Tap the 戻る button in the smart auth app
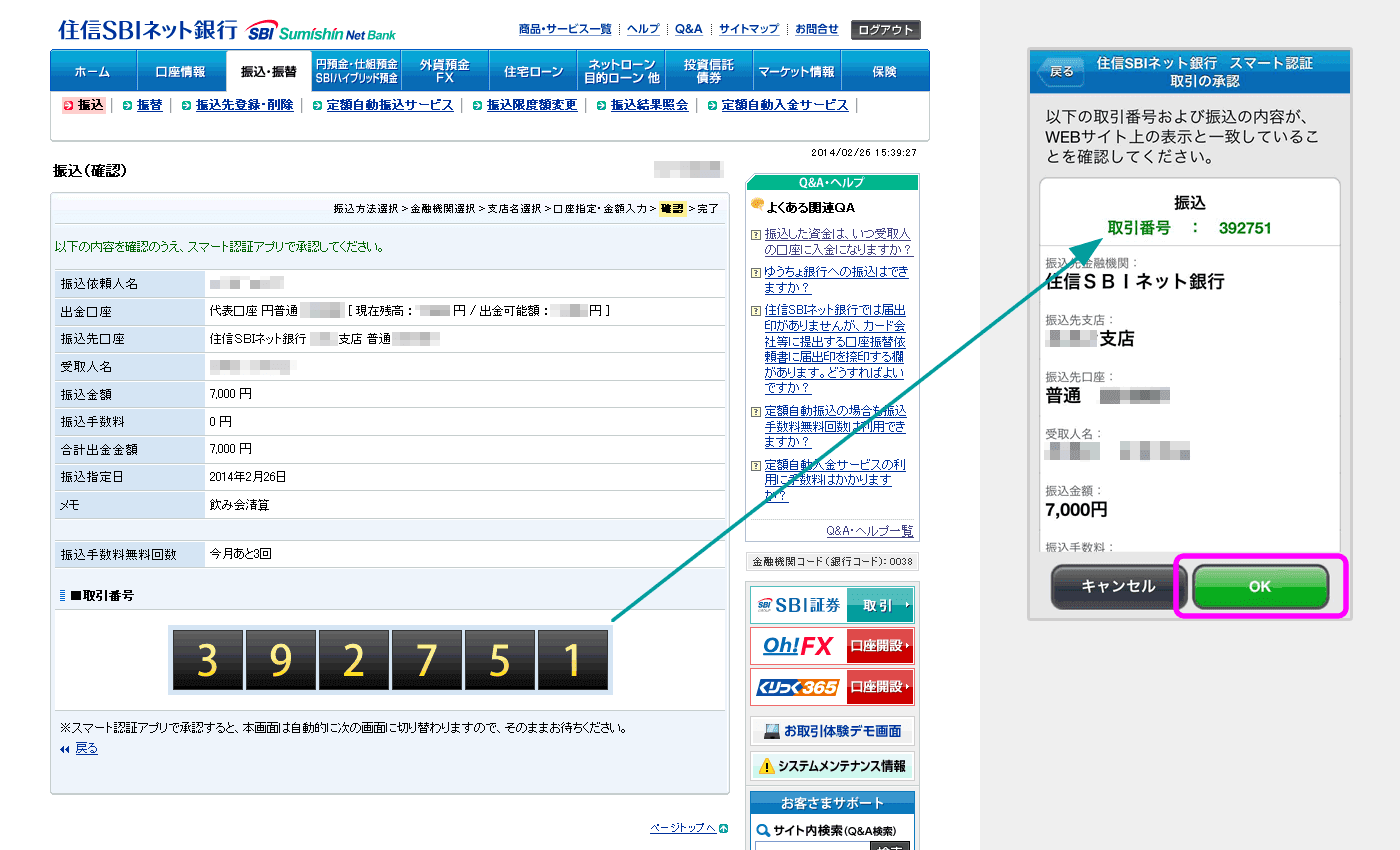 click(x=1062, y=72)
